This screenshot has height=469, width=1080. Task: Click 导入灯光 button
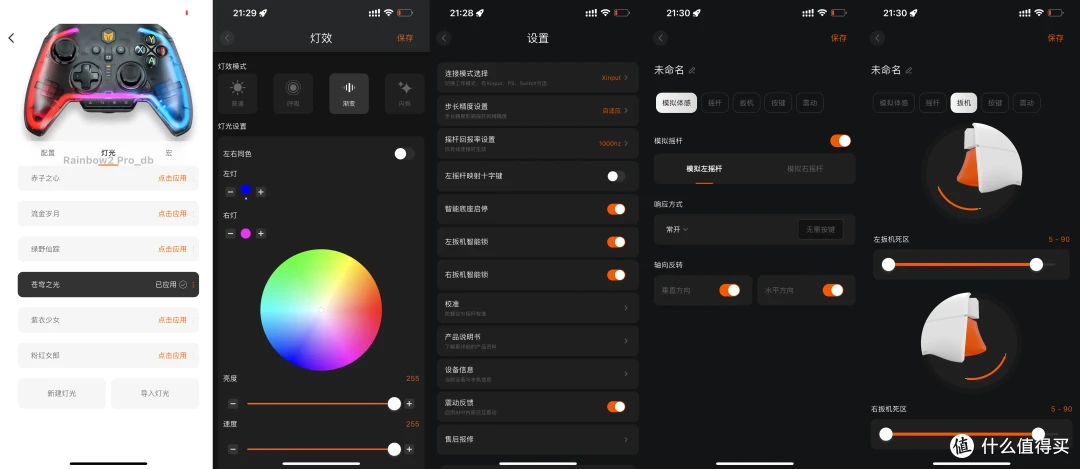coord(155,393)
